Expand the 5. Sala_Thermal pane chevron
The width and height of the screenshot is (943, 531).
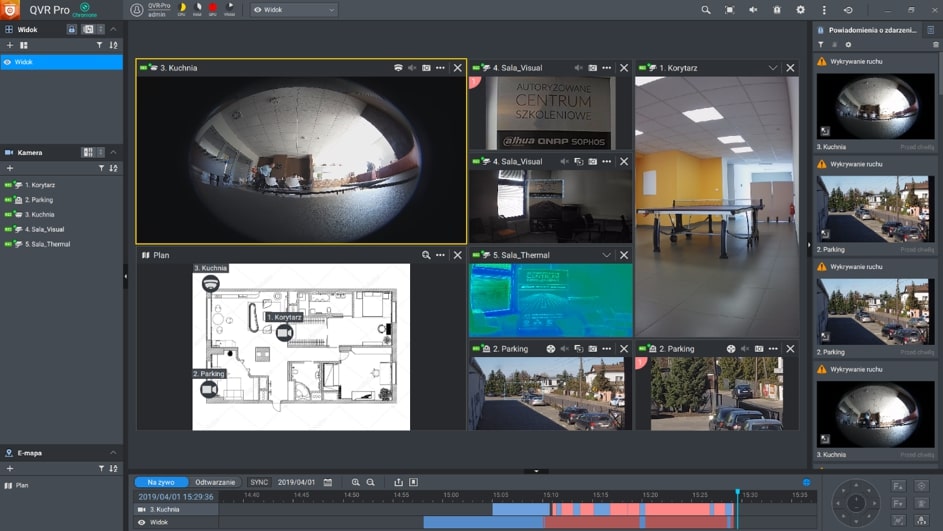[606, 255]
